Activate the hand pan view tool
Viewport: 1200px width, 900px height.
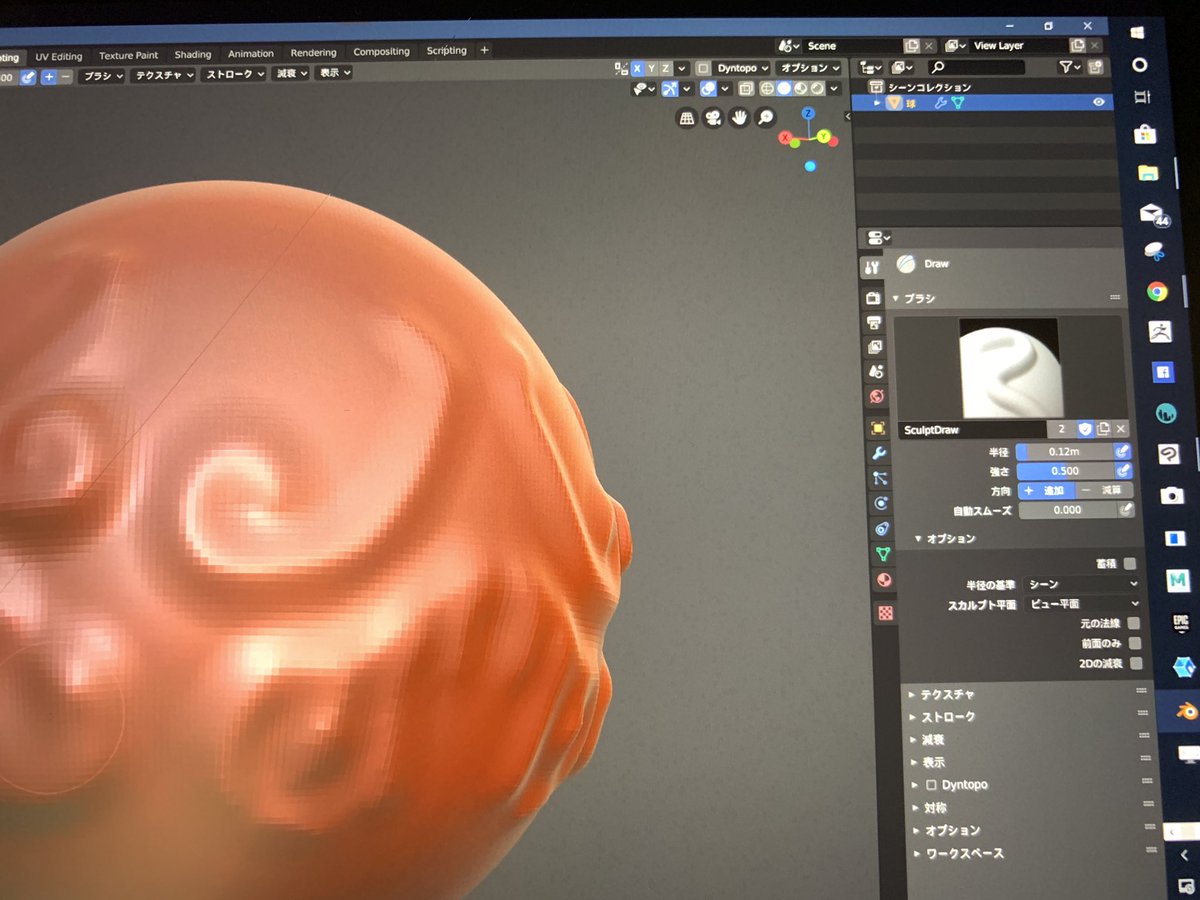point(740,117)
